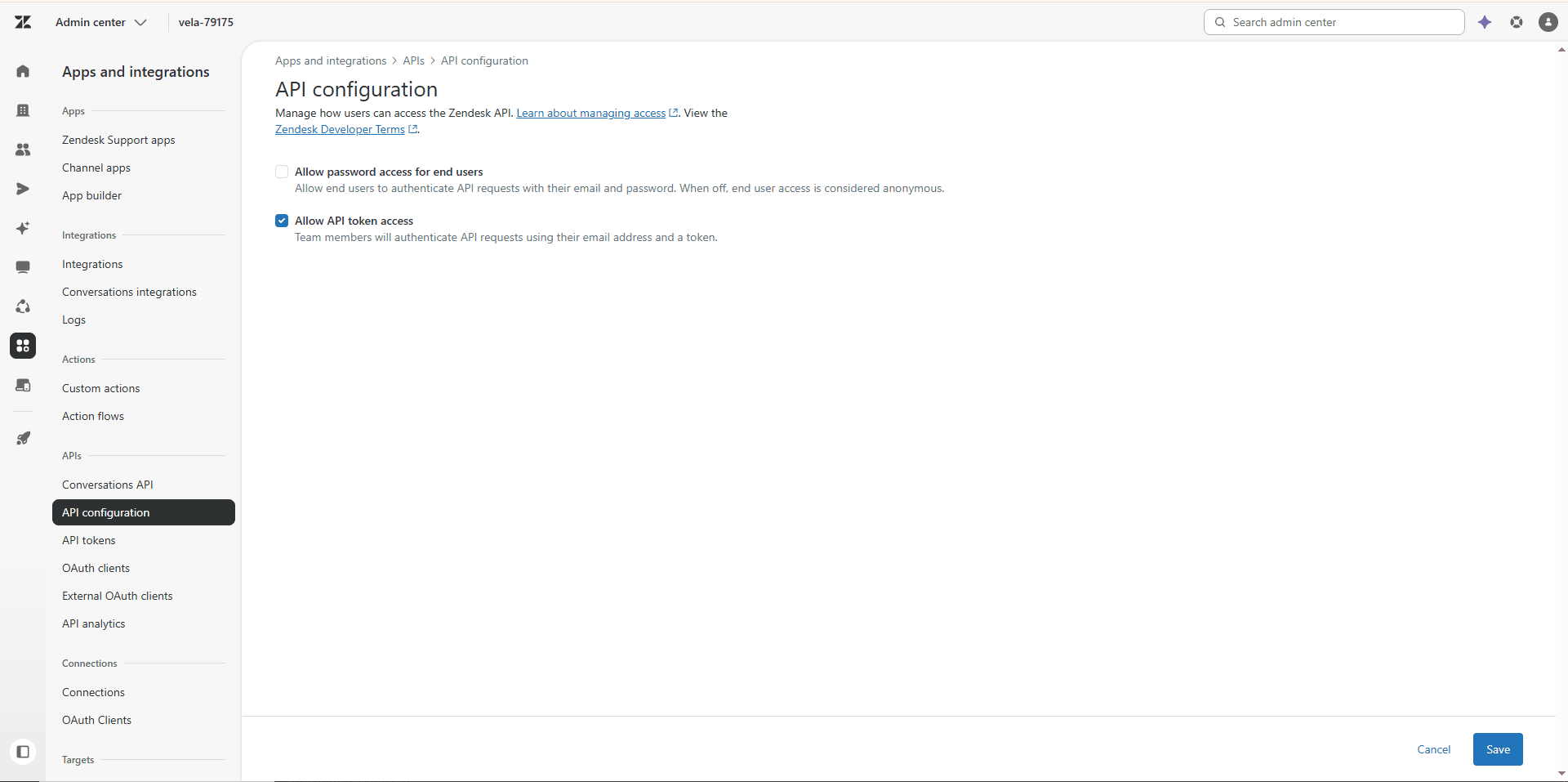The height and width of the screenshot is (782, 1568).
Task: Click external link icon after managing access
Action: (x=674, y=113)
